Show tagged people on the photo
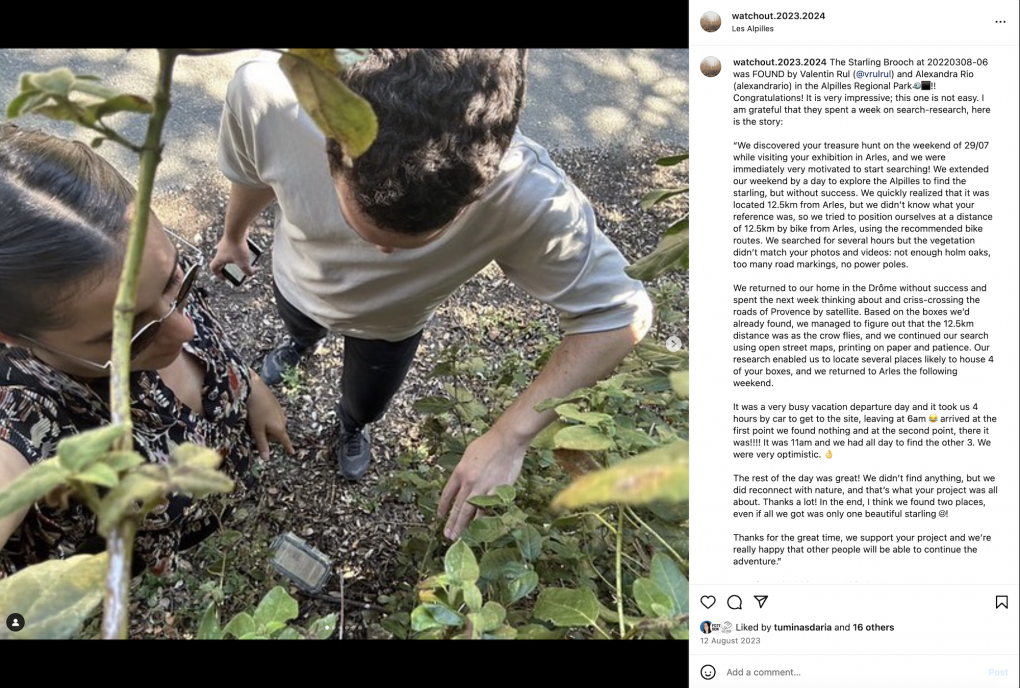The width and height of the screenshot is (1020, 688). [15, 622]
